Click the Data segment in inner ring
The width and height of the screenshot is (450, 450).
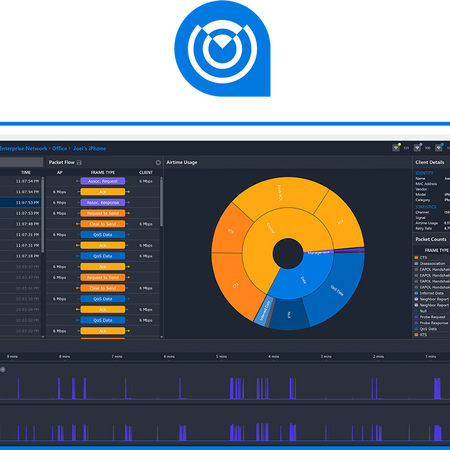(x=303, y=279)
